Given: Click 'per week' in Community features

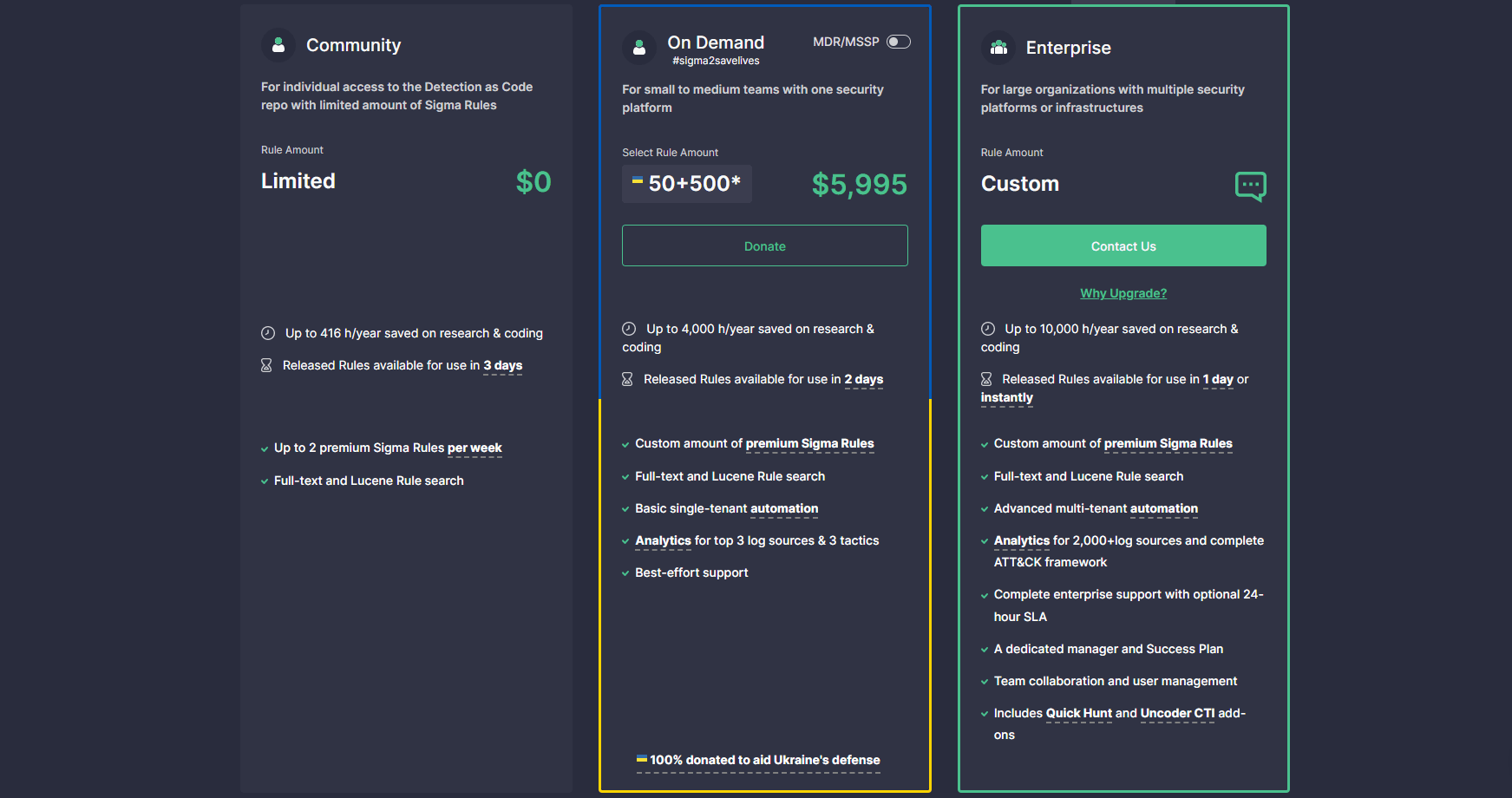Looking at the screenshot, I should (x=475, y=448).
